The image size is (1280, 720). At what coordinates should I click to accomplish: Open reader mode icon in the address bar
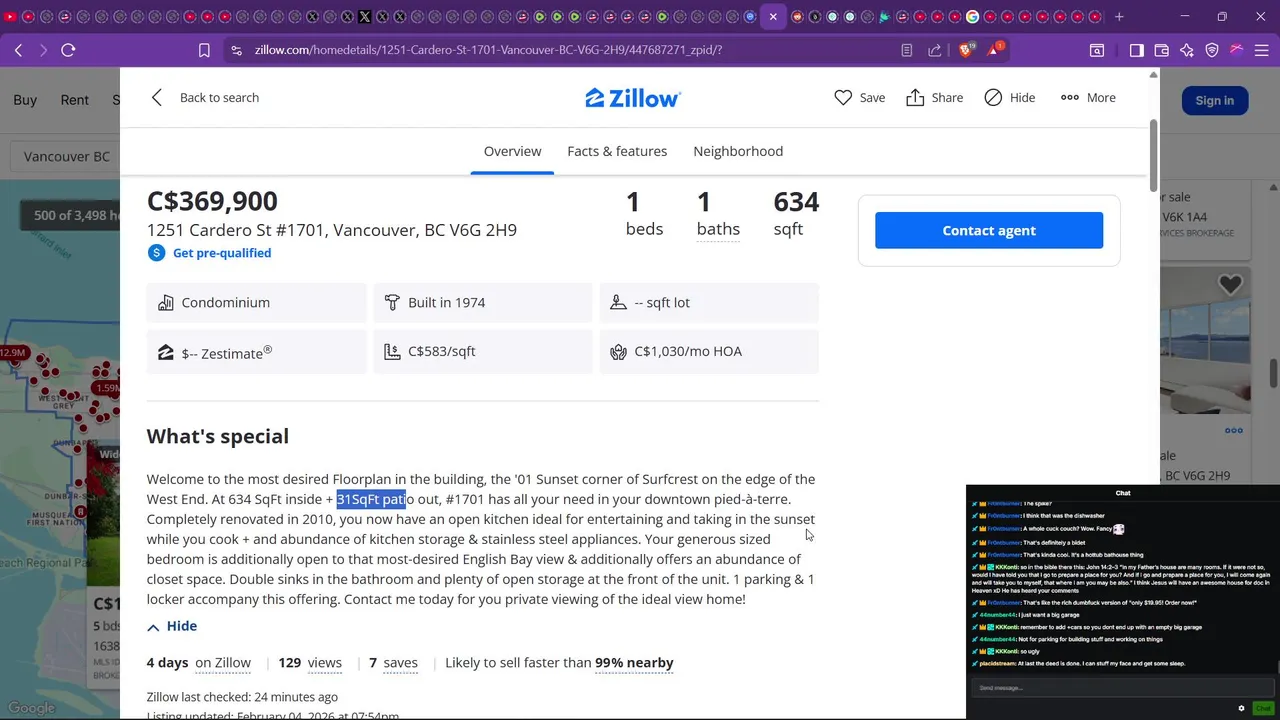tap(907, 50)
